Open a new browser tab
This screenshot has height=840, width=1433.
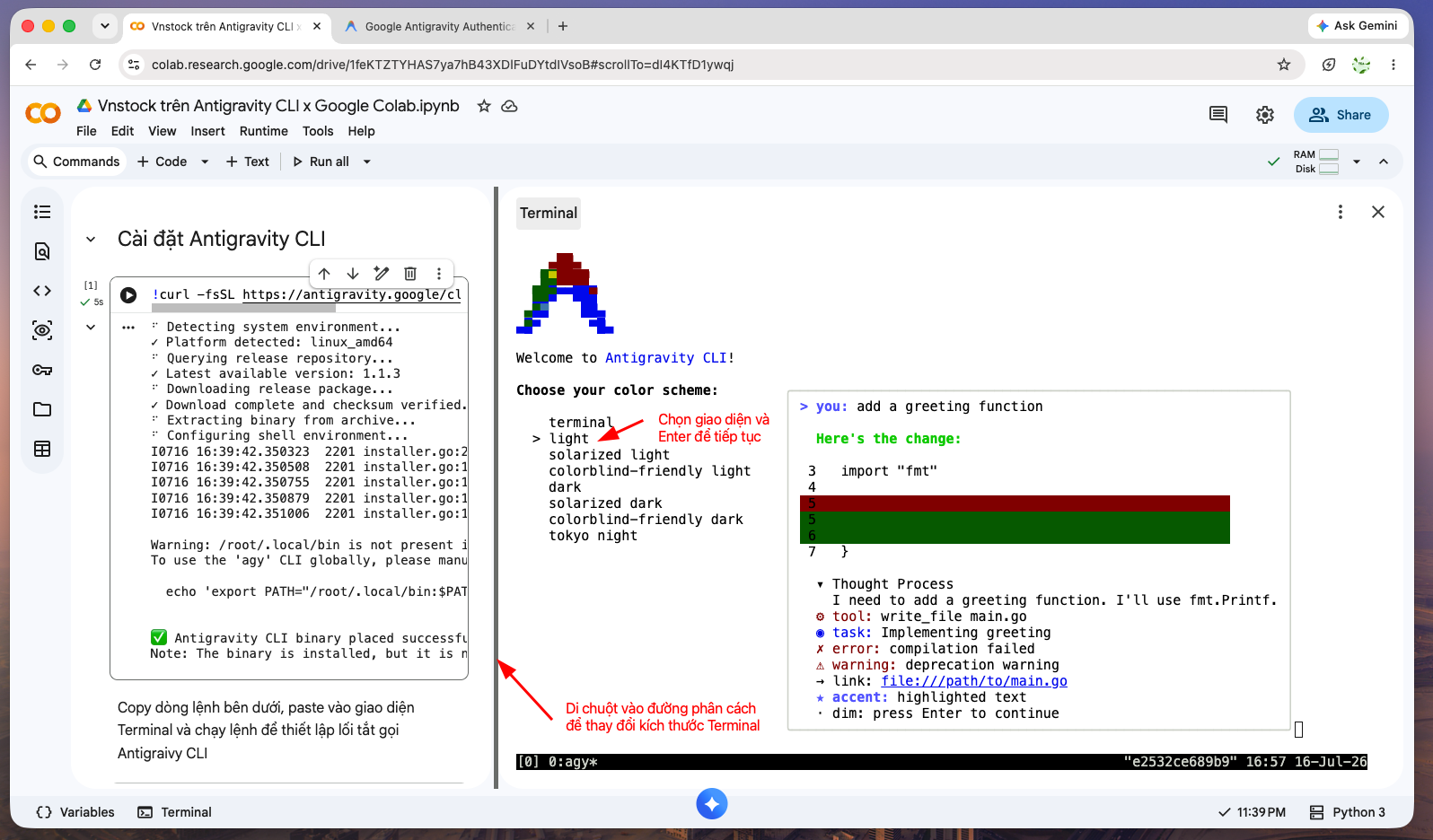pos(563,27)
